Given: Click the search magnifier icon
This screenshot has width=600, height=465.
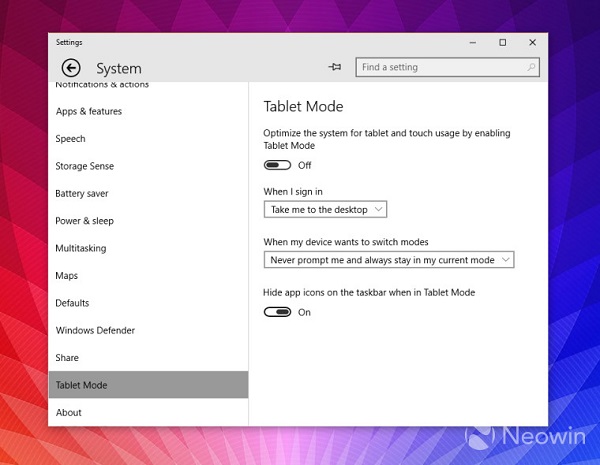Looking at the screenshot, I should 531,67.
